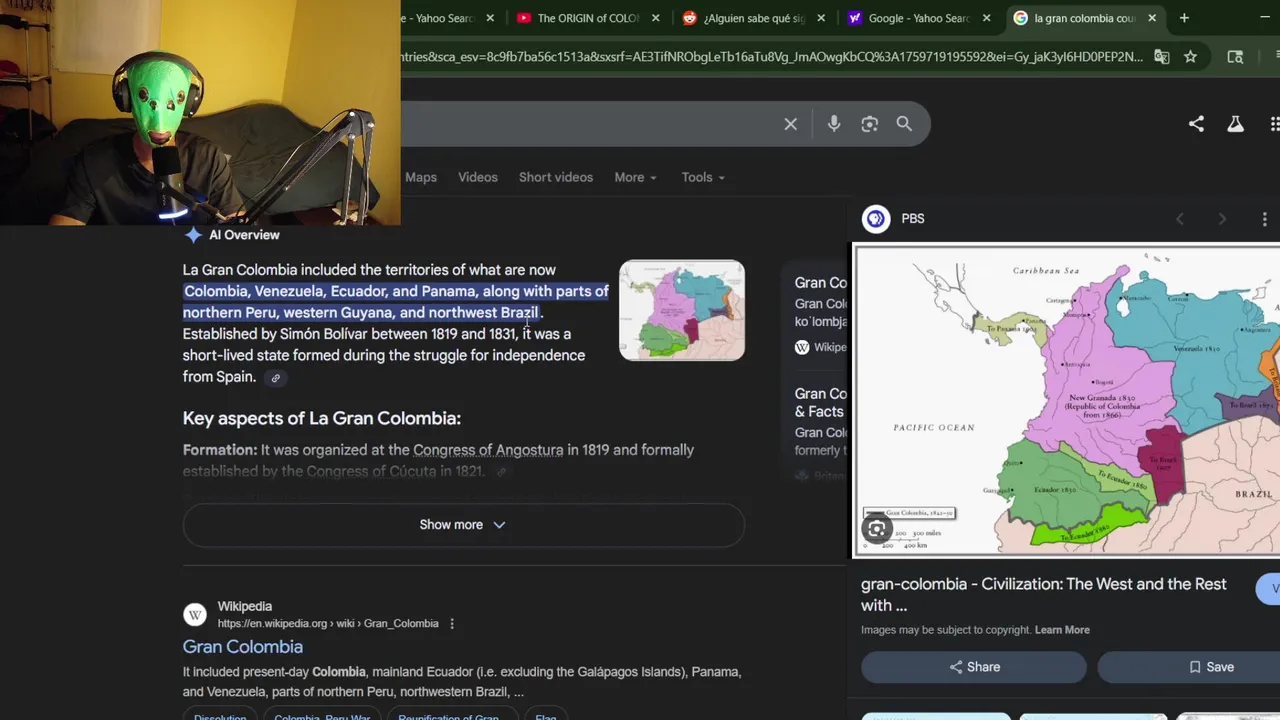The image size is (1280, 720).
Task: Click the 'Congress of Angostura' link
Action: pyautogui.click(x=488, y=450)
